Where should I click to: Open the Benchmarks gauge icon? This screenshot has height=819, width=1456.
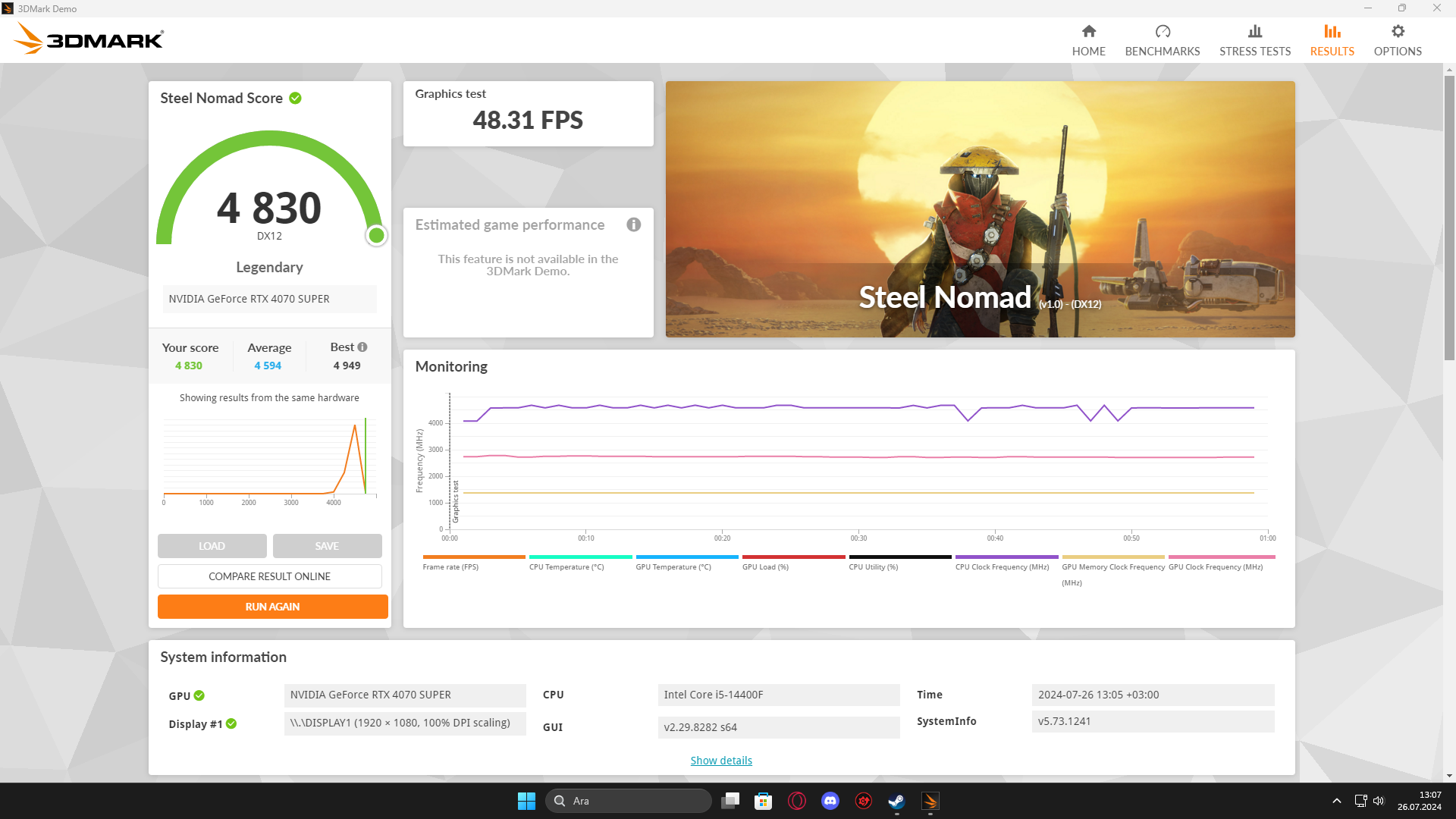1162,32
